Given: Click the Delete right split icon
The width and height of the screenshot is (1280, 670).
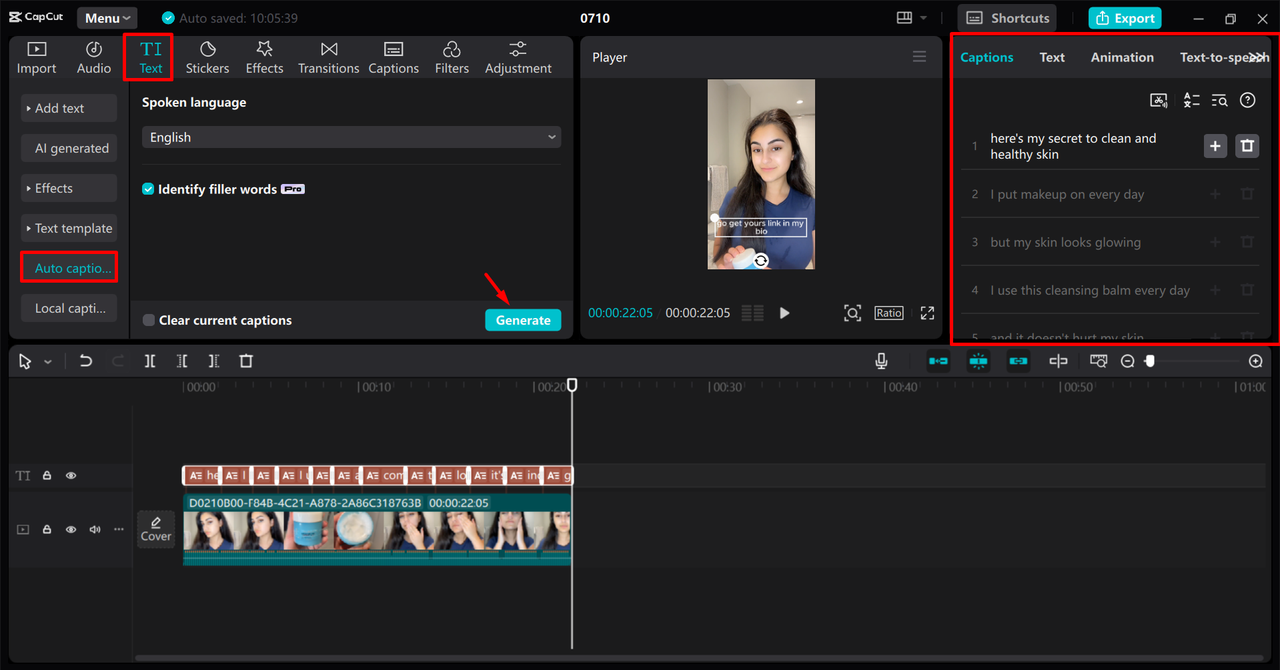Looking at the screenshot, I should click(214, 361).
